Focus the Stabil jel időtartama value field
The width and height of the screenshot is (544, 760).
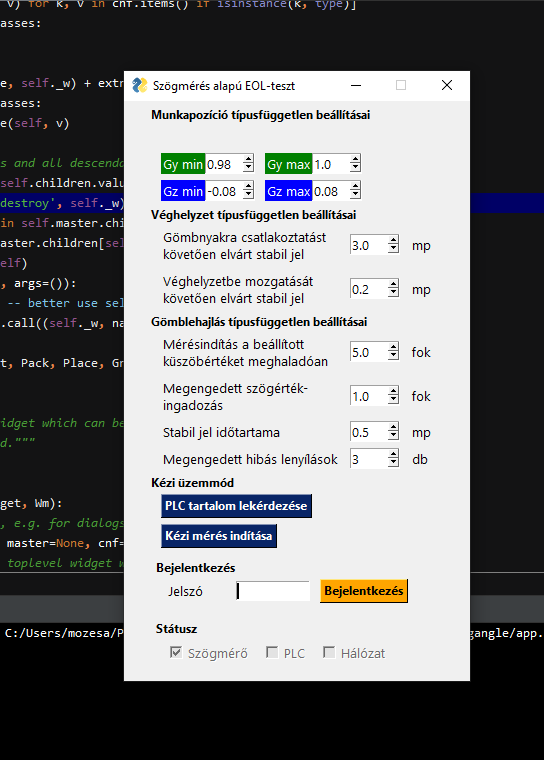369,432
